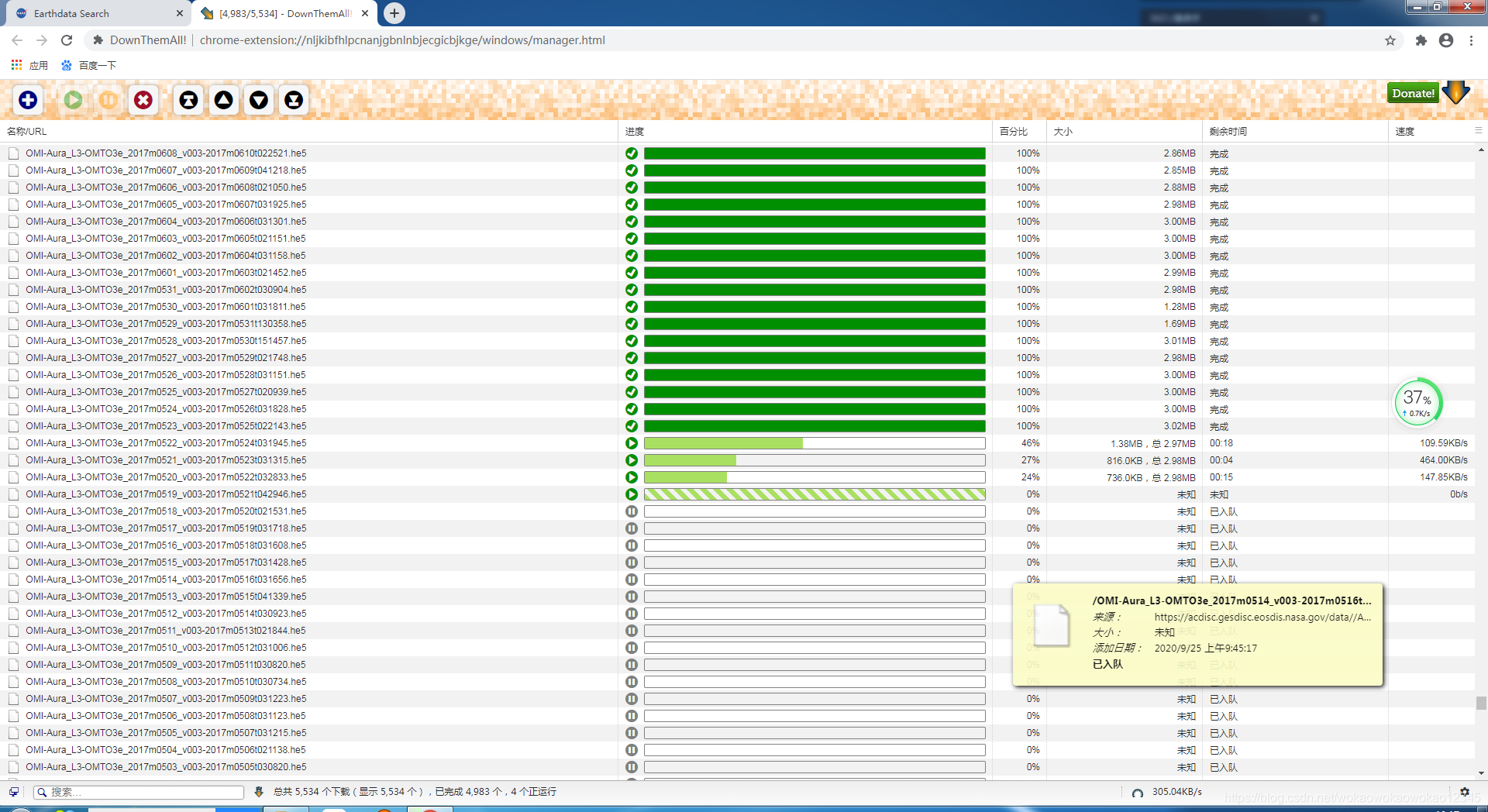
Task: Click the red cancel downloads icon
Action: 143,100
